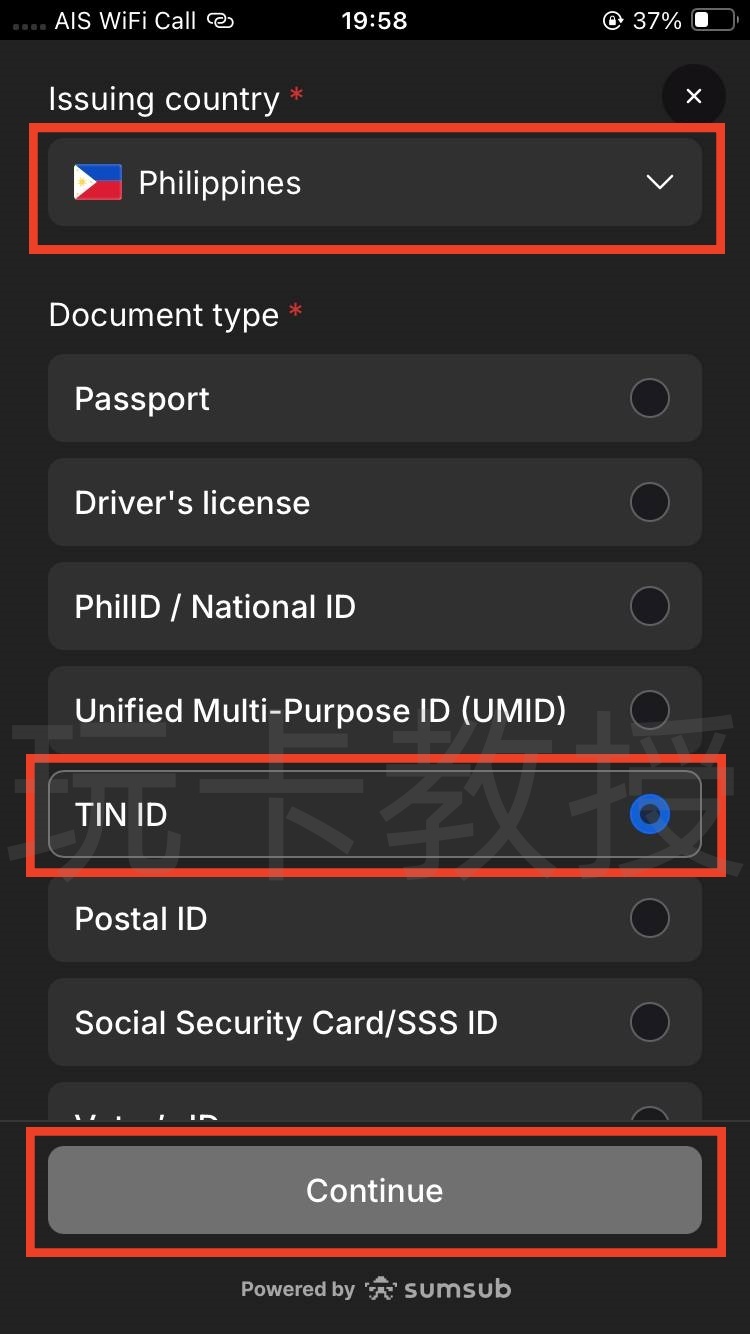Image resolution: width=750 pixels, height=1334 pixels.
Task: Select Postal ID radio button
Action: (x=649, y=918)
